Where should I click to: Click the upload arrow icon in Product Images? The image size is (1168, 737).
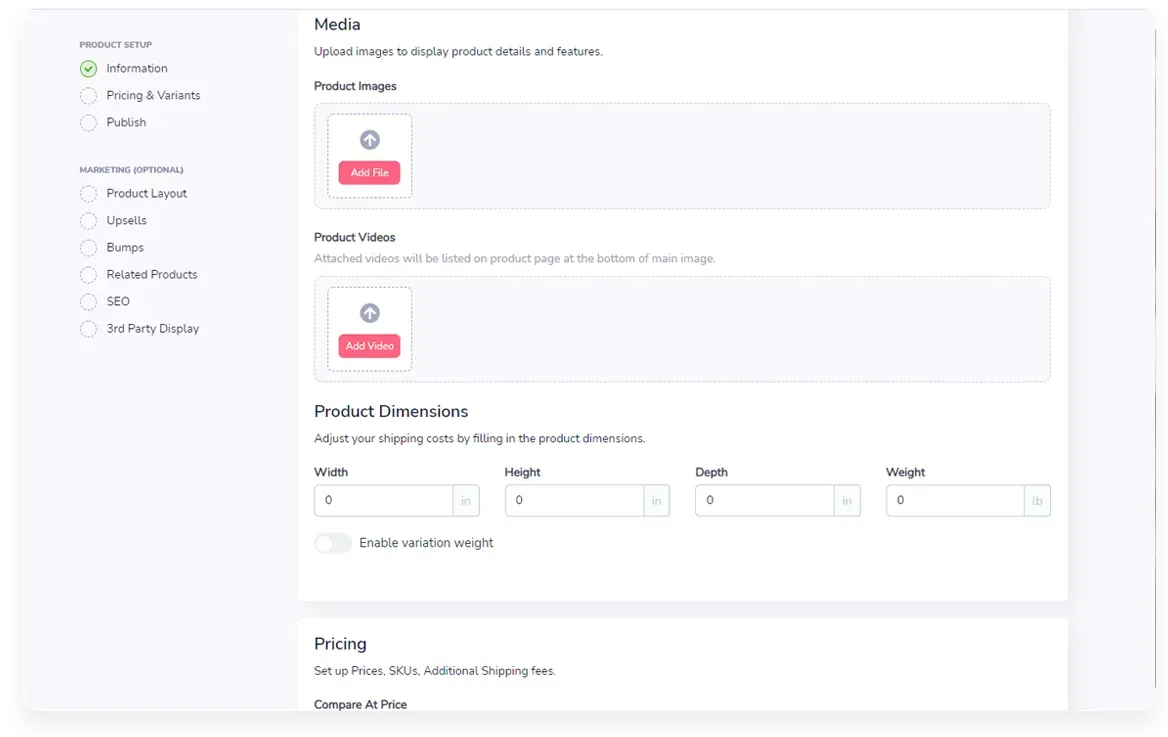coord(369,140)
